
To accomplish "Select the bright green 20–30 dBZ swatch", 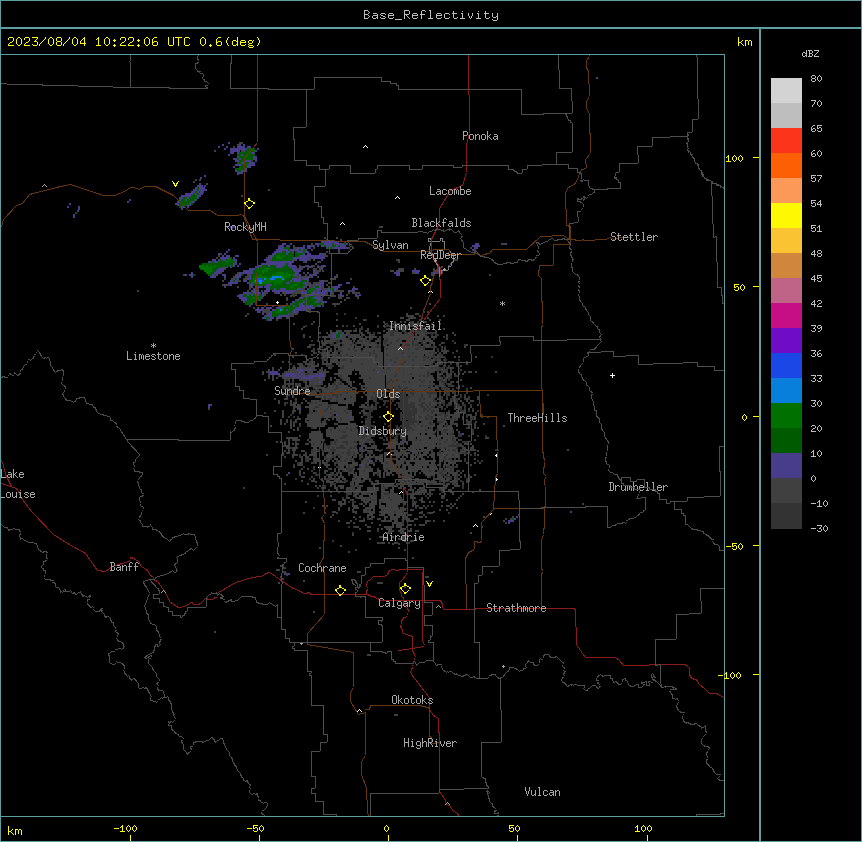I will click(x=786, y=416).
